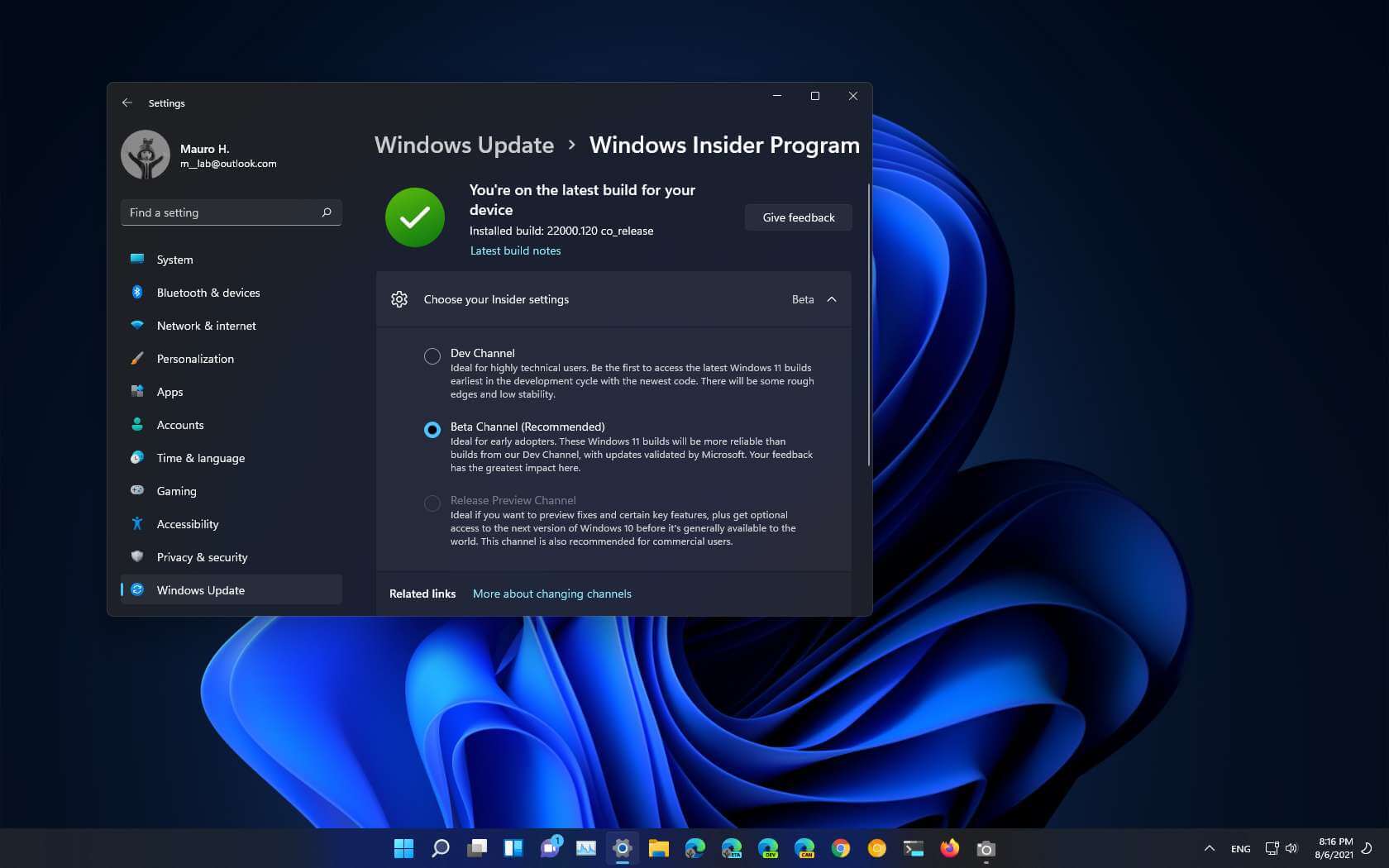Image resolution: width=1389 pixels, height=868 pixels.
Task: Open File Explorer from the taskbar
Action: point(658,848)
